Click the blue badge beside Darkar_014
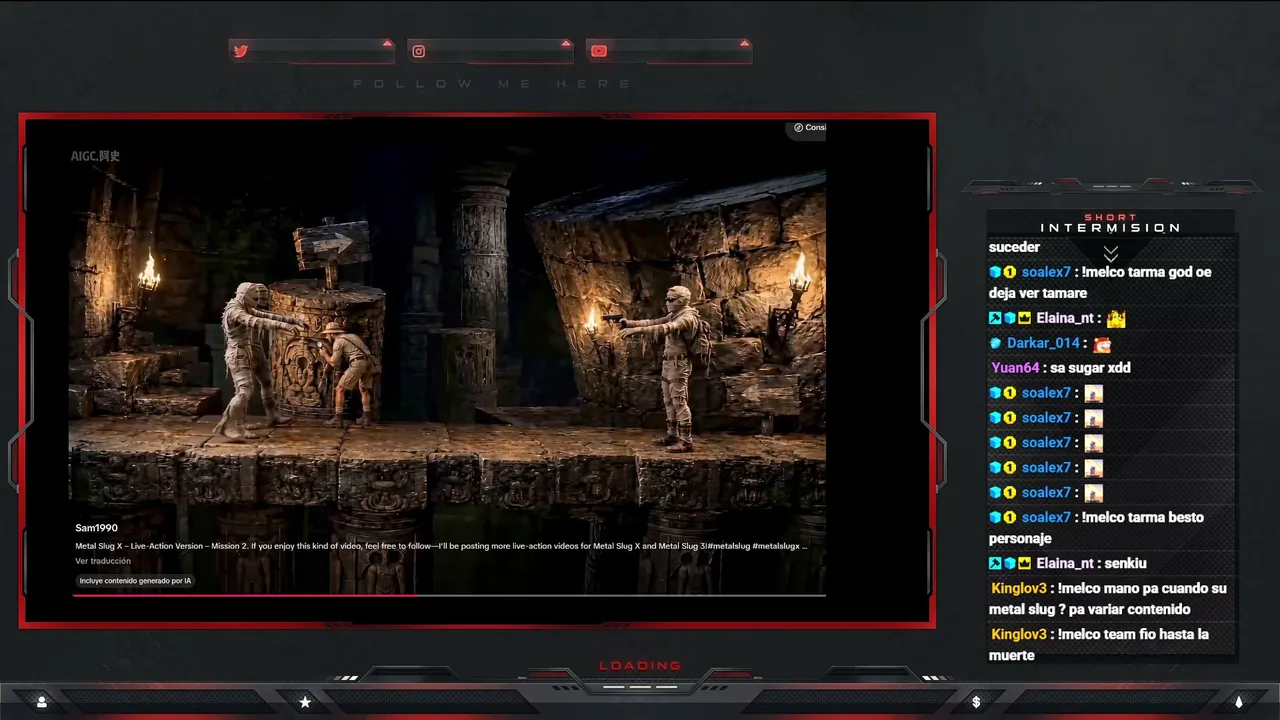The width and height of the screenshot is (1280, 720). 995,343
